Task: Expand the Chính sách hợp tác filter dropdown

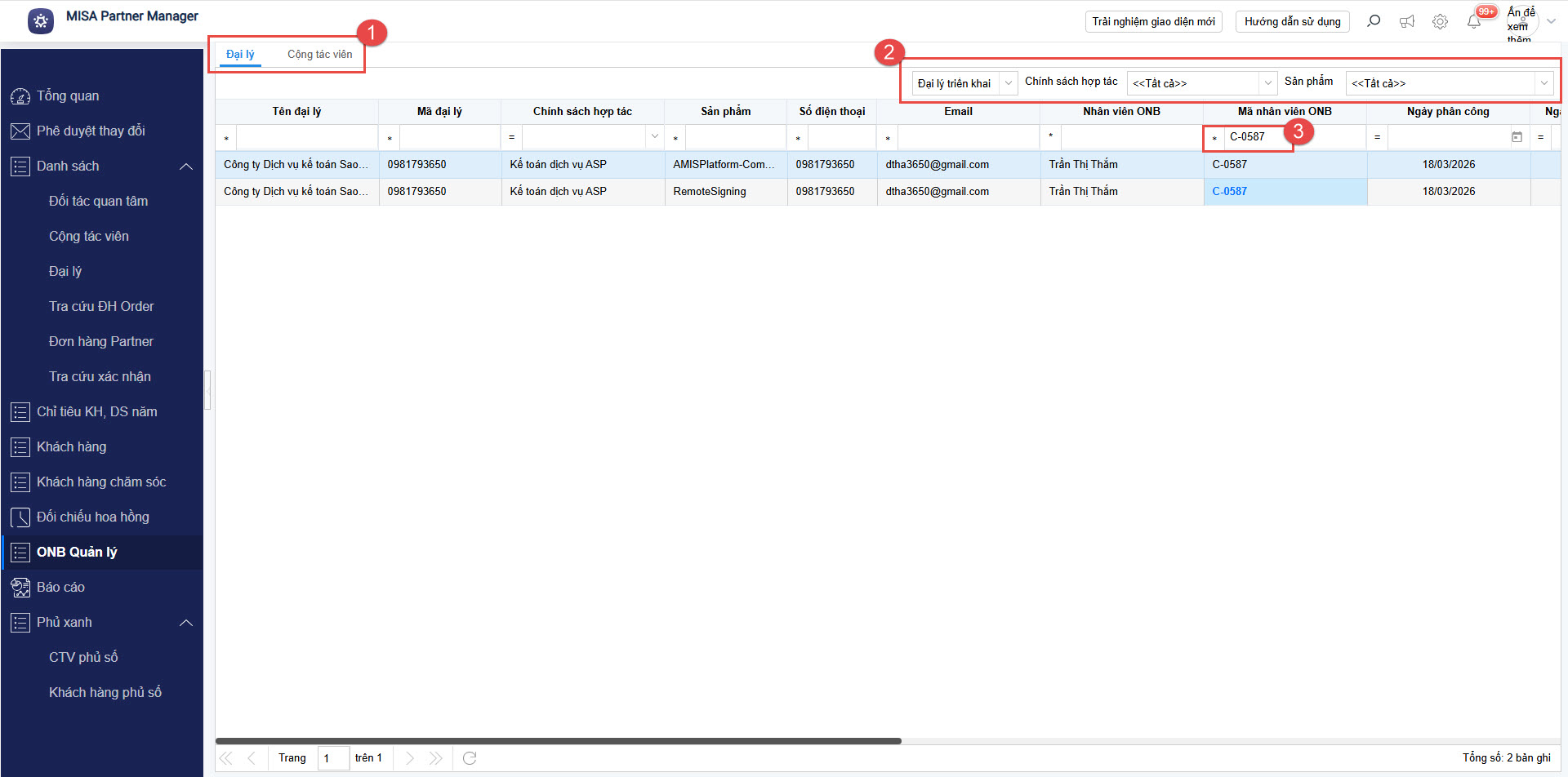Action: (x=1267, y=83)
